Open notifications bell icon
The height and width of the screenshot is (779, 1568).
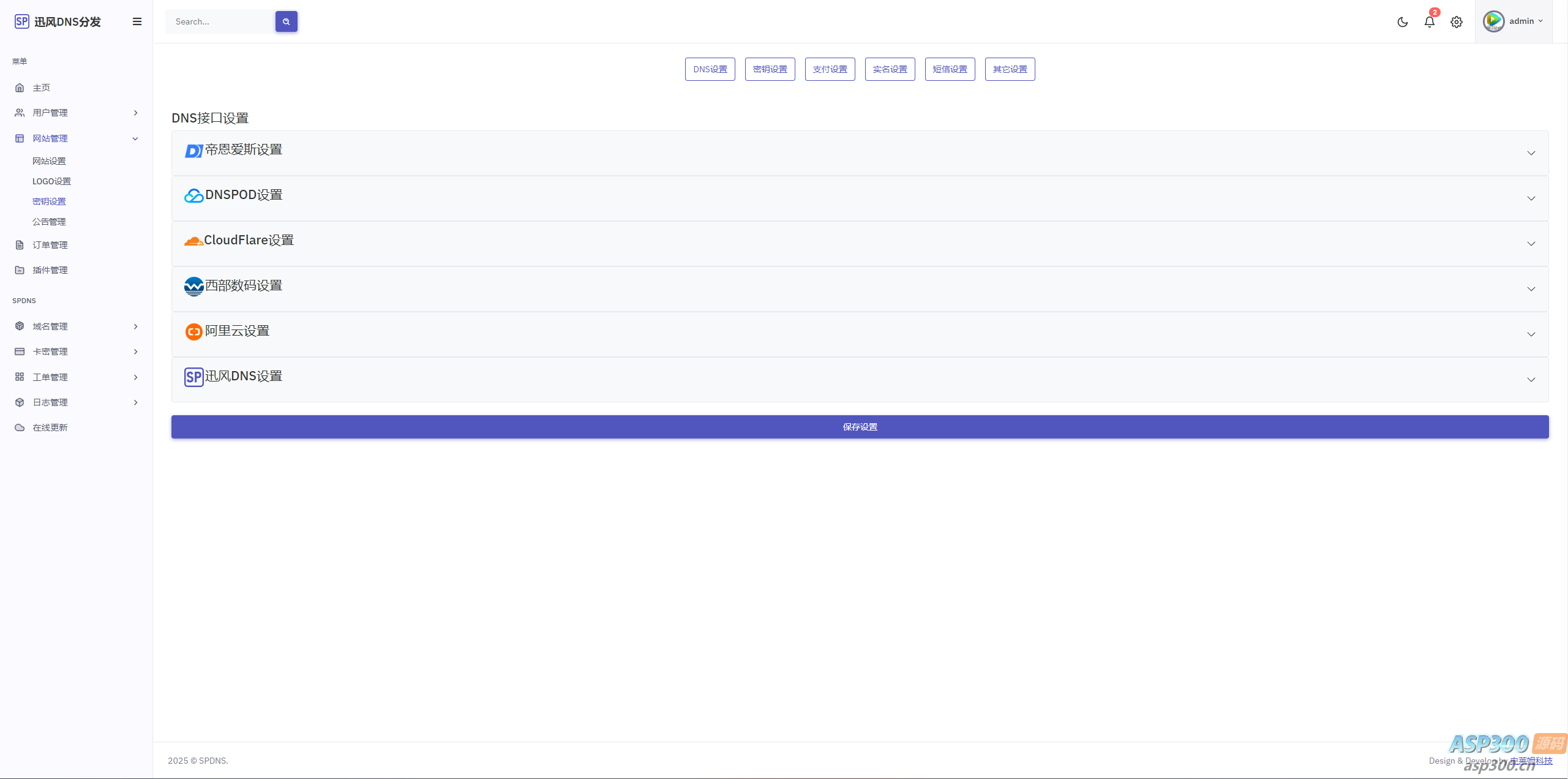pos(1429,22)
